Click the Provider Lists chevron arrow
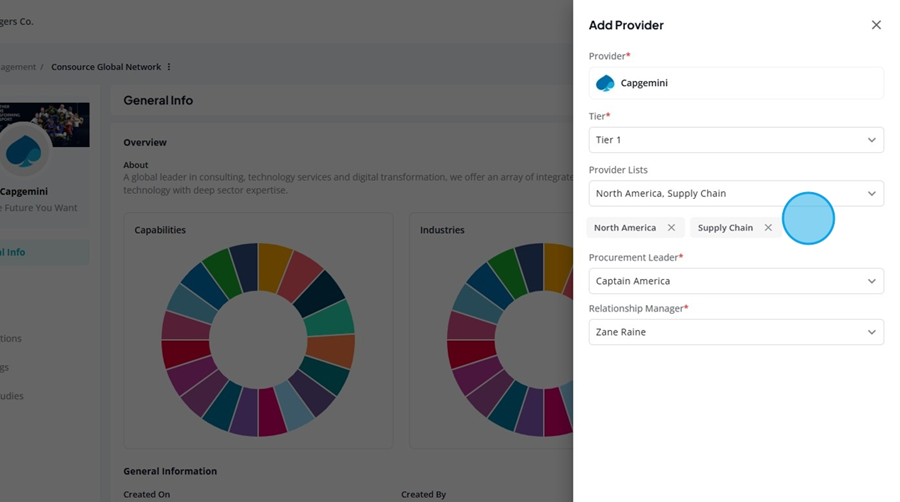The image size is (900, 502). pyautogui.click(x=871, y=194)
